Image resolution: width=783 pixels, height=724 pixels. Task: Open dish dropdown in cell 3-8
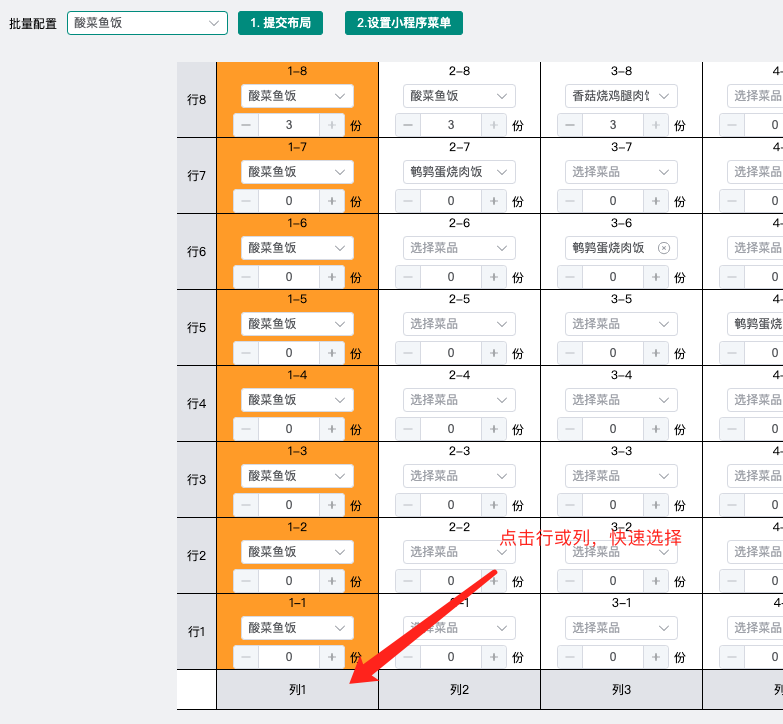tap(621, 96)
